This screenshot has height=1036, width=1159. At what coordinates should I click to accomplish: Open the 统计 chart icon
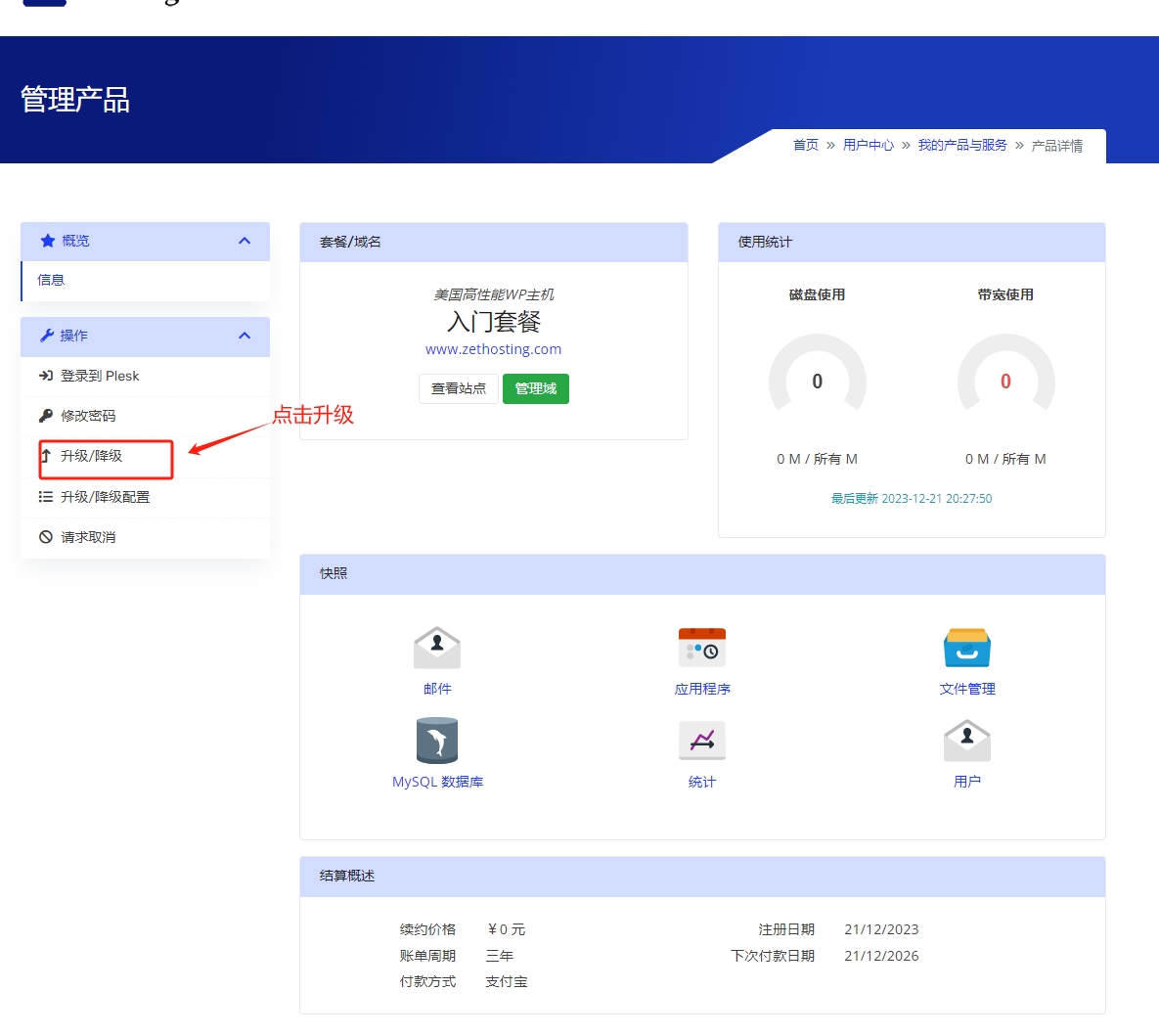702,741
